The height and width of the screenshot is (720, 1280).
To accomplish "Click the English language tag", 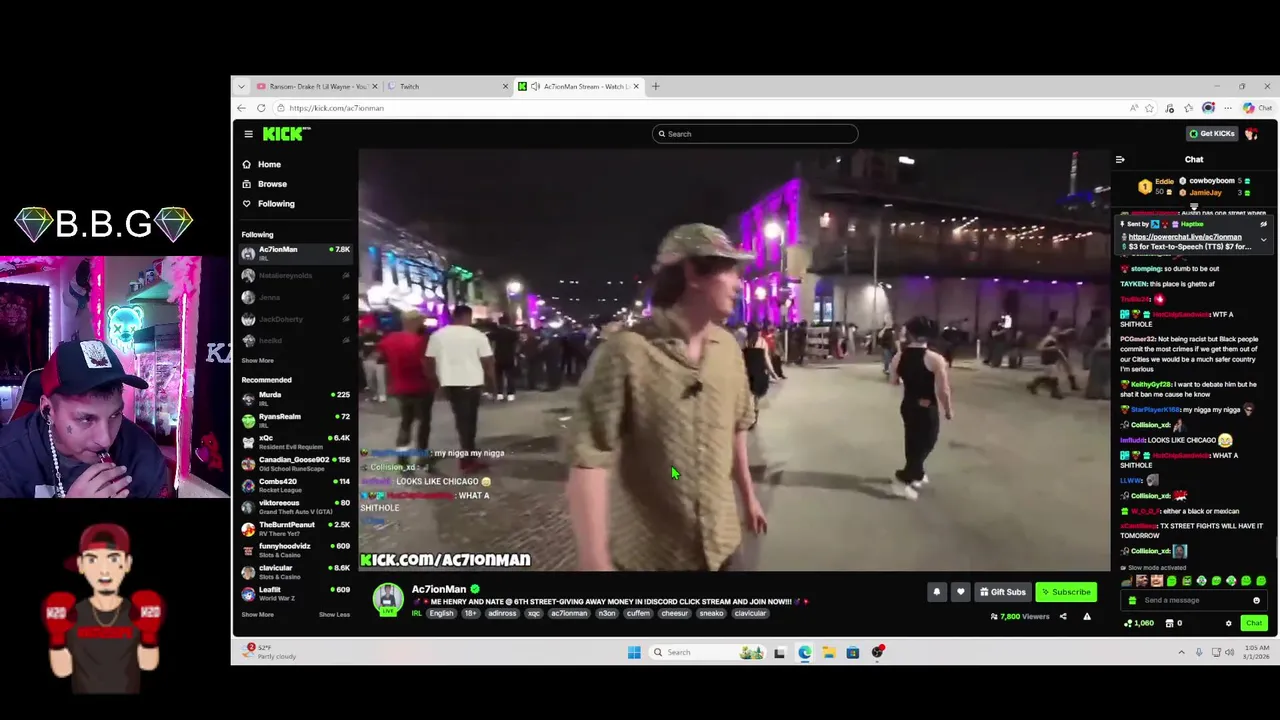I will point(441,613).
